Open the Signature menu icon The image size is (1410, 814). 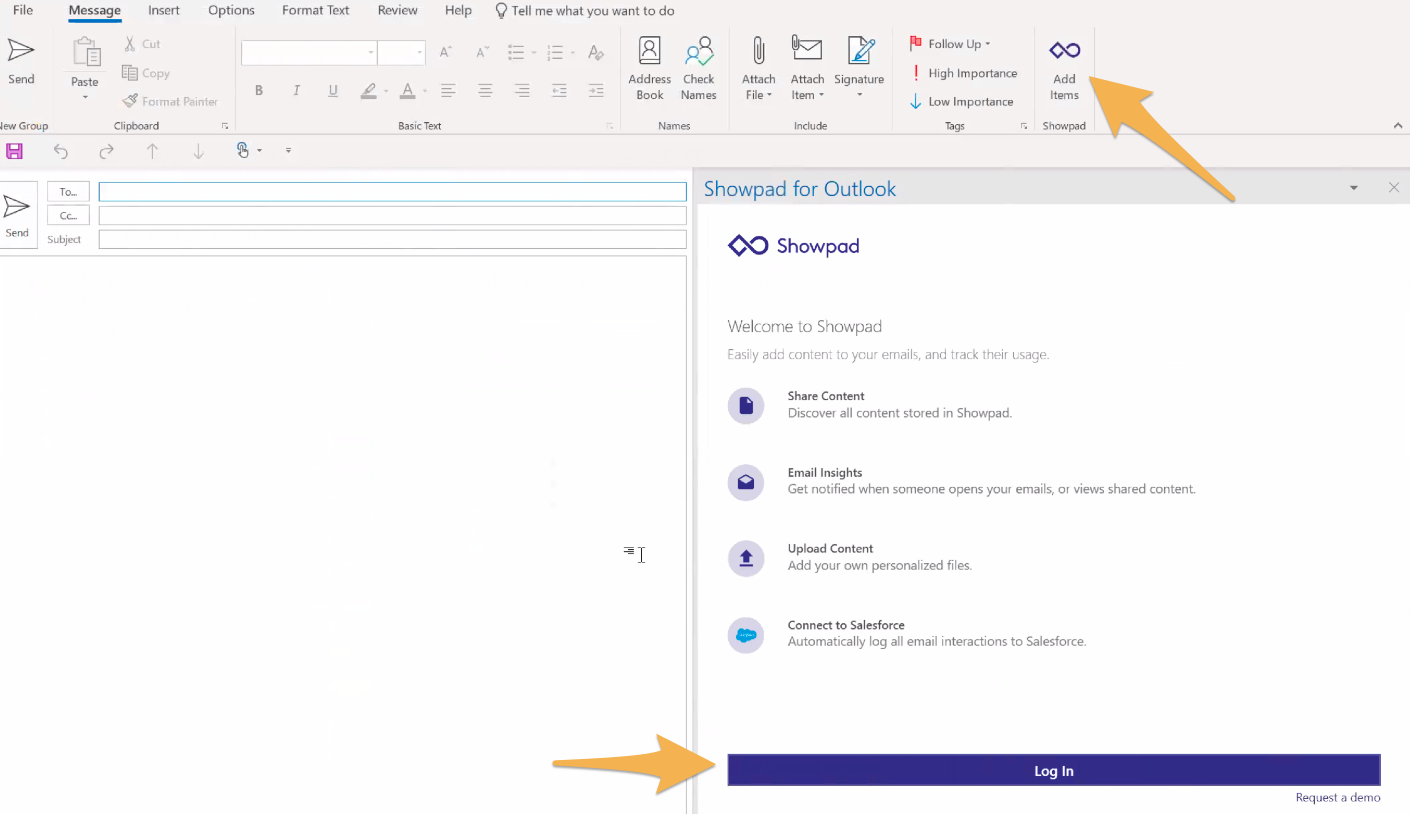pyautogui.click(x=859, y=51)
